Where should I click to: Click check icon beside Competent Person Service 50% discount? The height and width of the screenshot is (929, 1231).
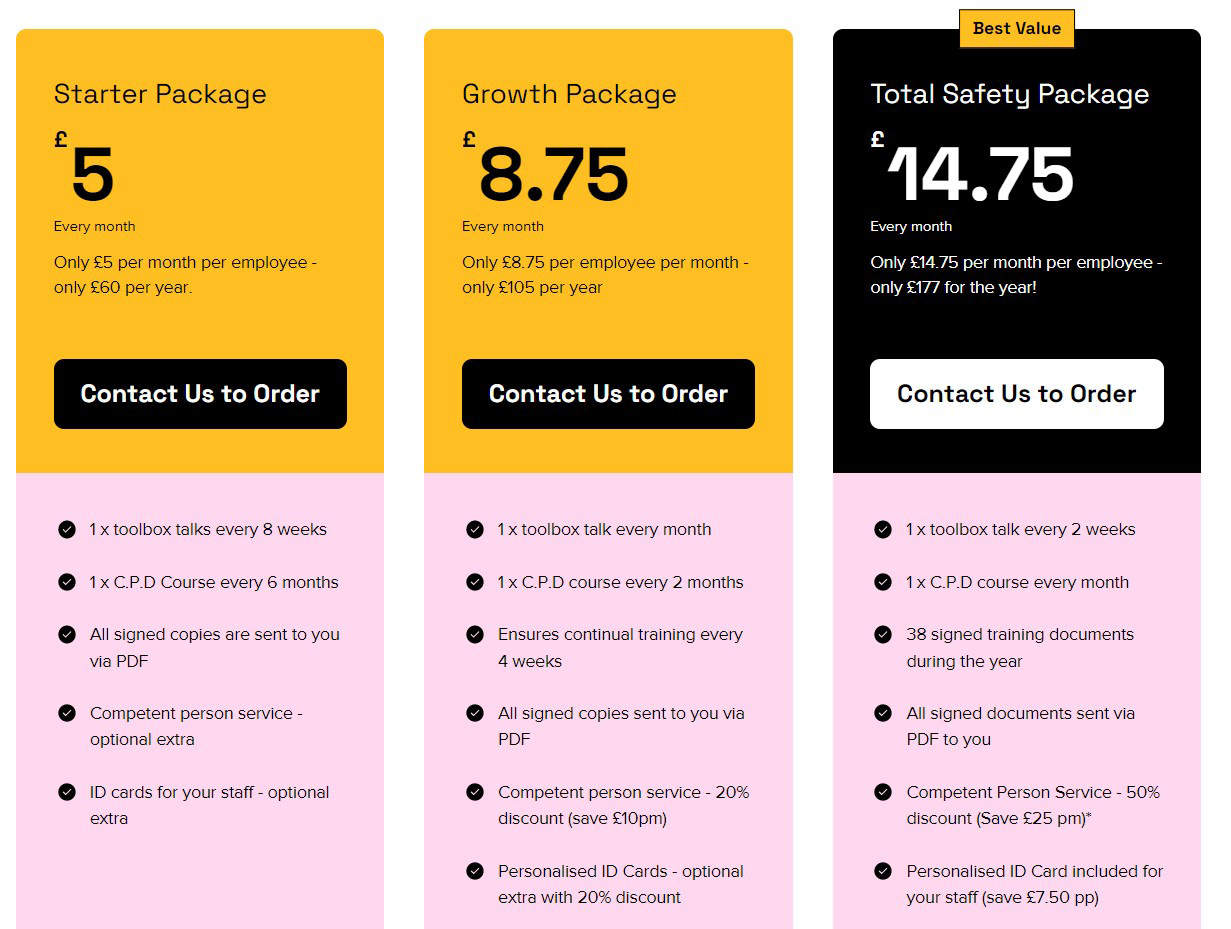[883, 792]
